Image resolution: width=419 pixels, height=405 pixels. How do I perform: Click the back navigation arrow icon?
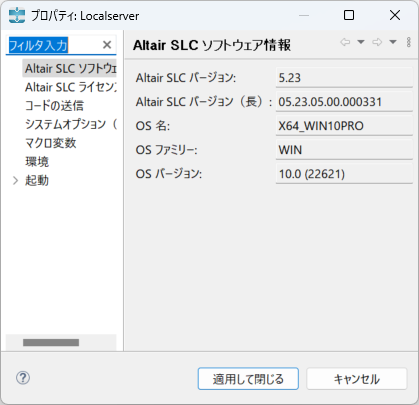(345, 42)
